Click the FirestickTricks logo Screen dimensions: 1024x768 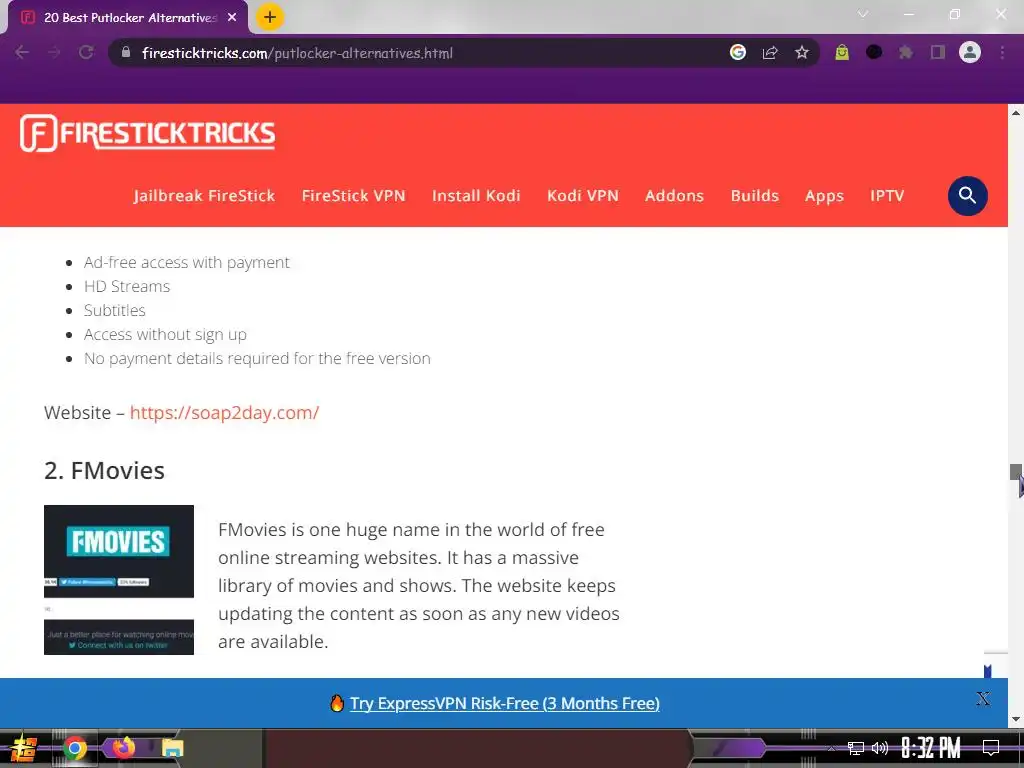[x=148, y=133]
